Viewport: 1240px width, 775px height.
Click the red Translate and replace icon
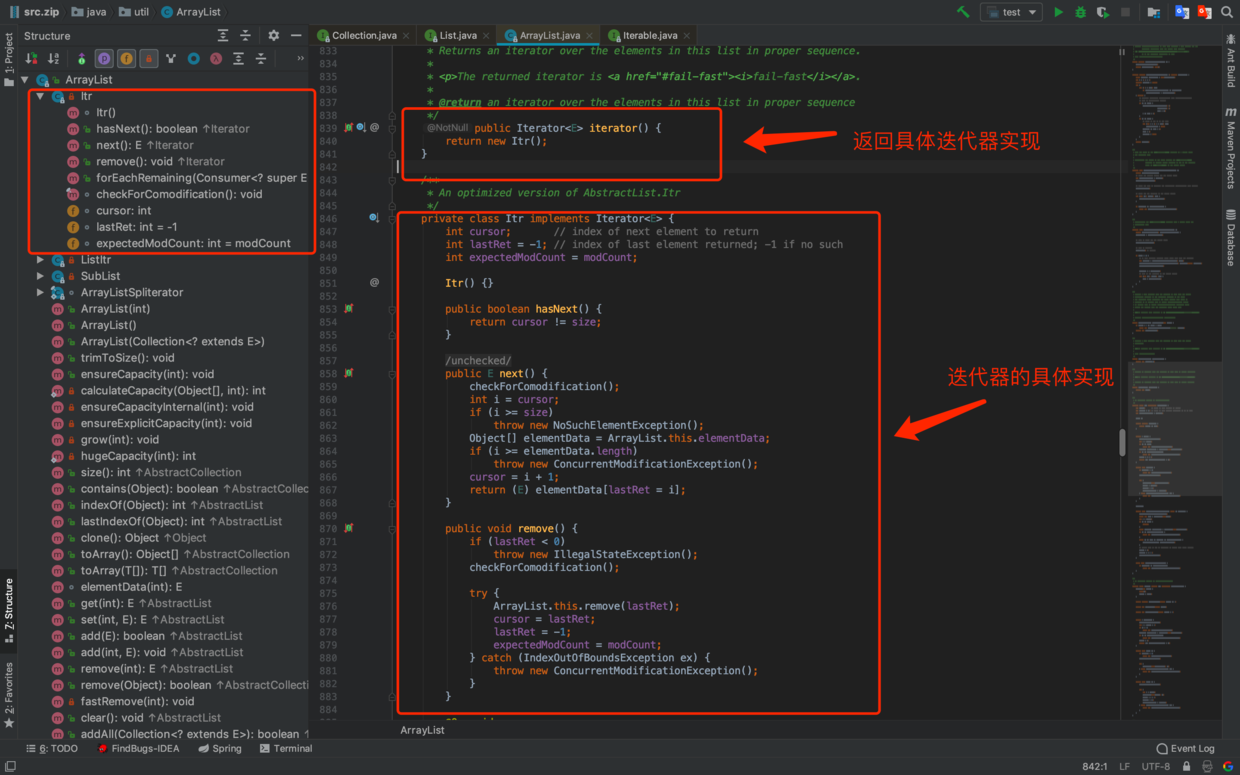1204,12
